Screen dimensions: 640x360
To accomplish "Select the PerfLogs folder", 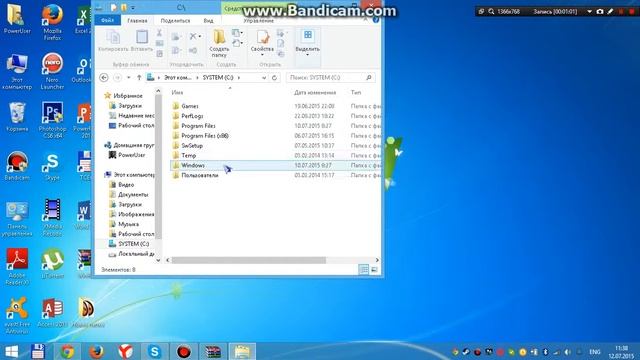I will (x=192, y=116).
